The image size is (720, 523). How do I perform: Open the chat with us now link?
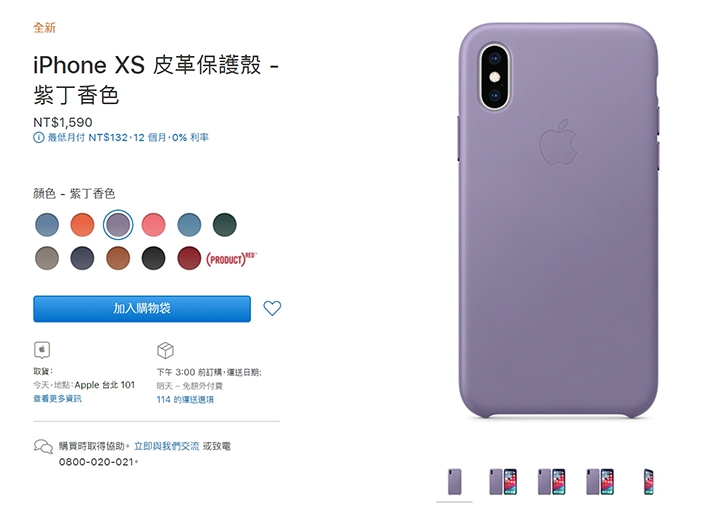tap(166, 446)
